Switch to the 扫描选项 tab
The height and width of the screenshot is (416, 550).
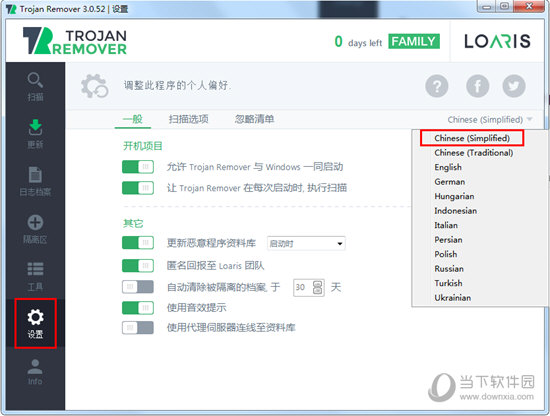coord(188,119)
